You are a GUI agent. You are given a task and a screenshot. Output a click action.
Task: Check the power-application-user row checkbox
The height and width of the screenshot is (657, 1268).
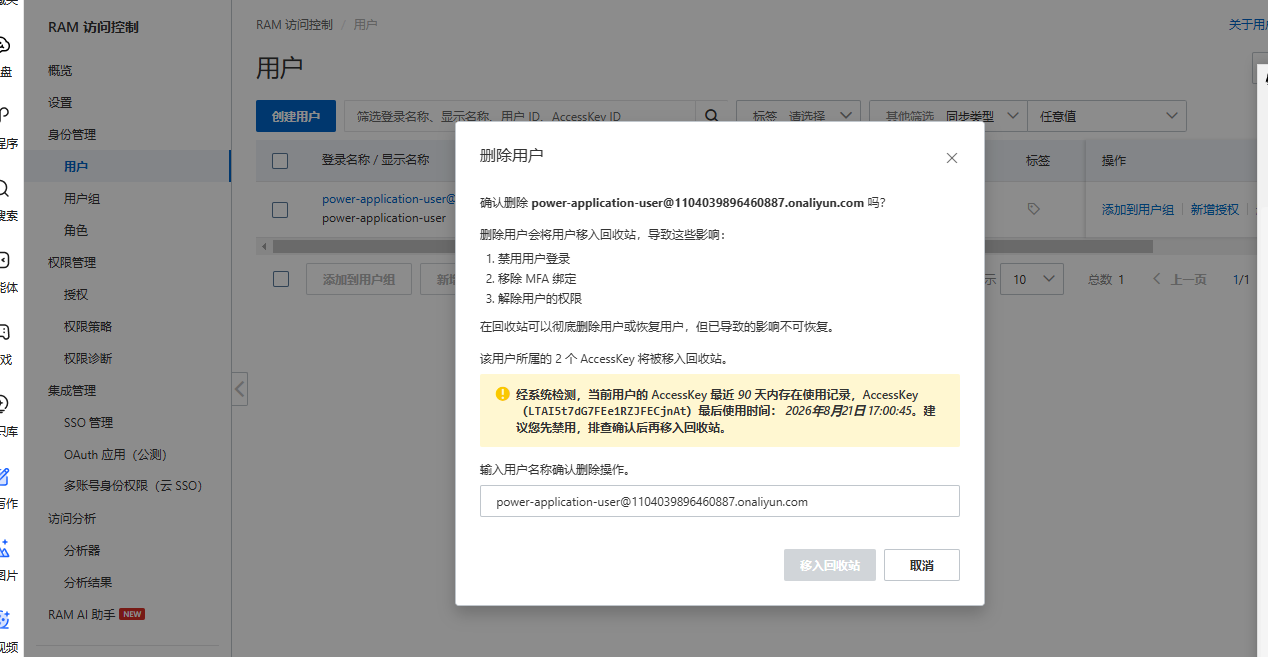(x=280, y=209)
